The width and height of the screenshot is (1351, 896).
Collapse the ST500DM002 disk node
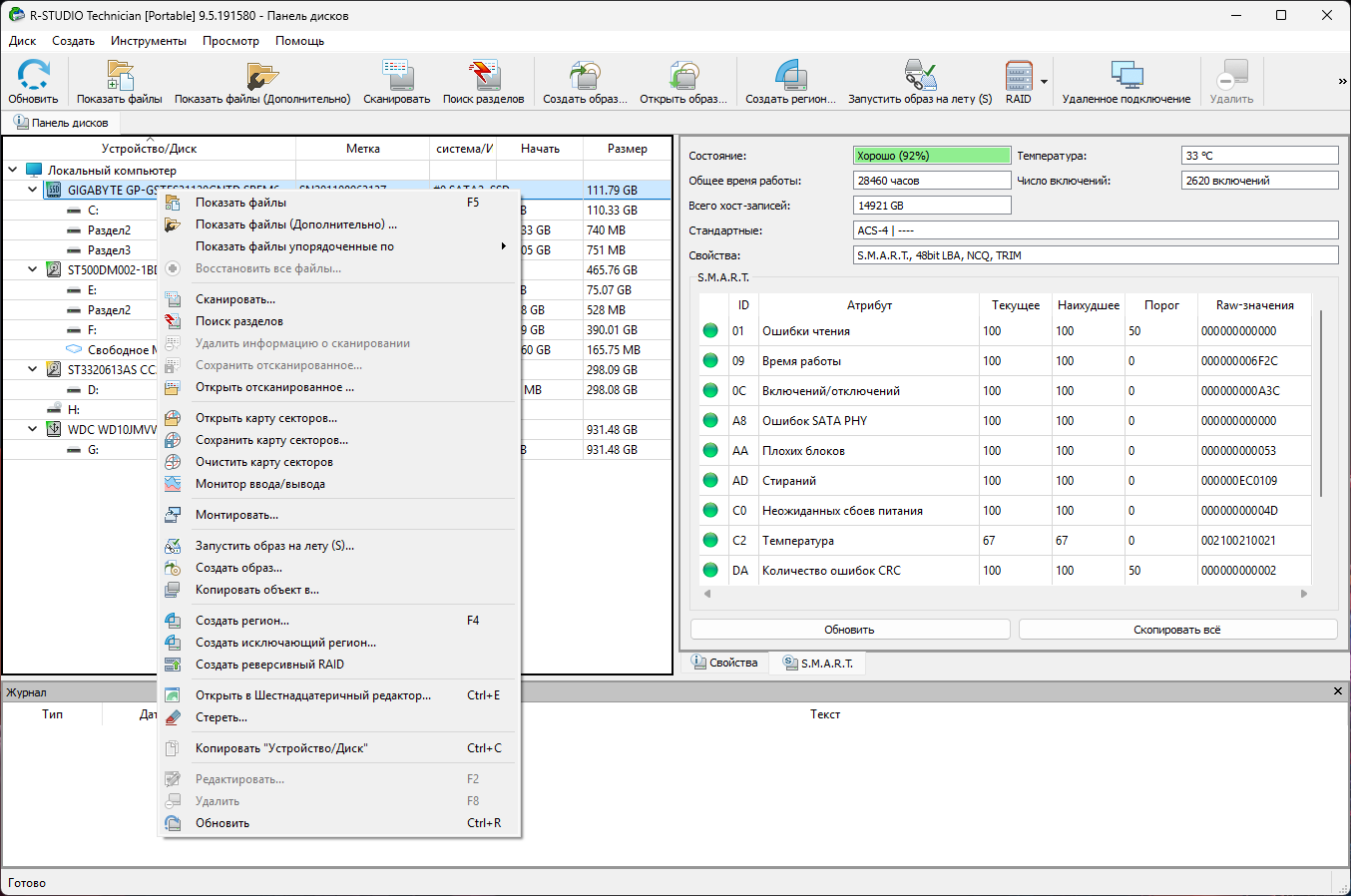[33, 269]
